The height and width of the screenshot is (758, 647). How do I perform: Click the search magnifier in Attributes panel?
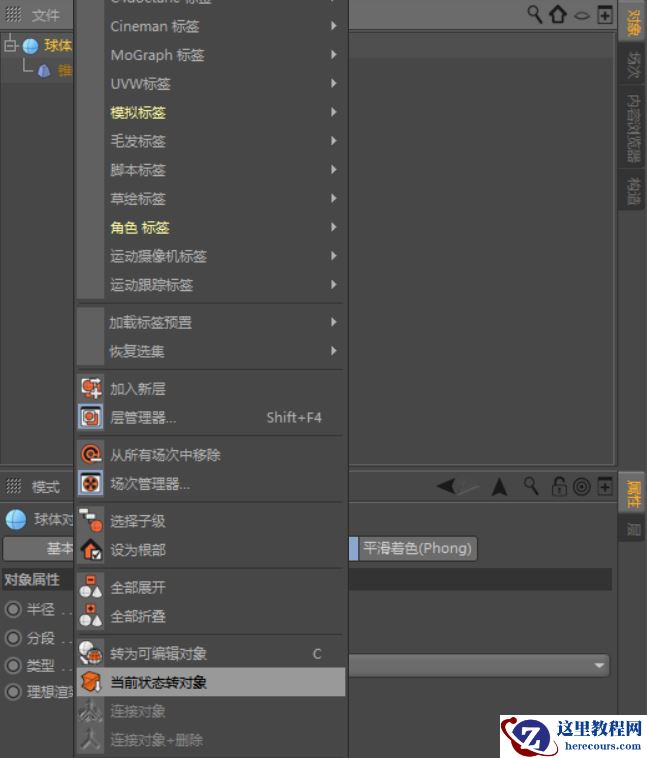[531, 486]
